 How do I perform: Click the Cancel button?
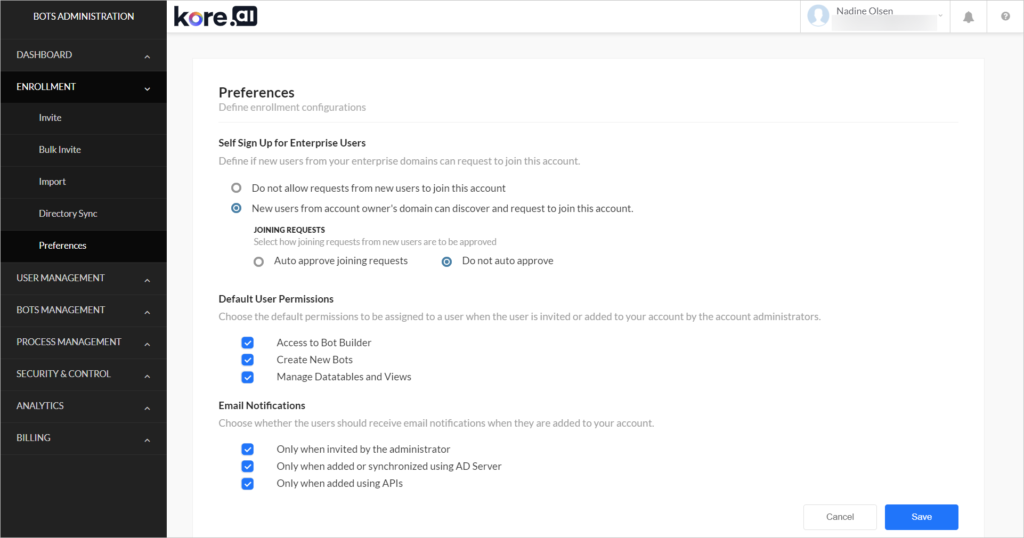840,516
